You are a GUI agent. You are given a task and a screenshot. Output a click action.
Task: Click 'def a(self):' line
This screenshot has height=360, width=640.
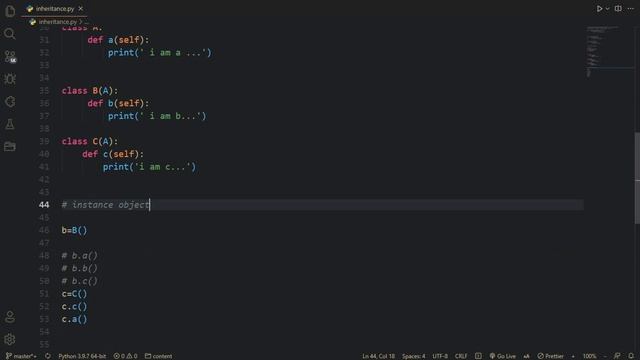coord(118,40)
